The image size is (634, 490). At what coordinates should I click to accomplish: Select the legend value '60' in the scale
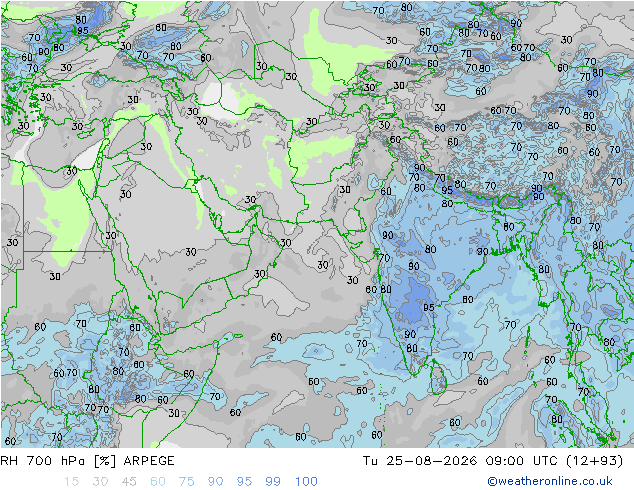pos(158,482)
